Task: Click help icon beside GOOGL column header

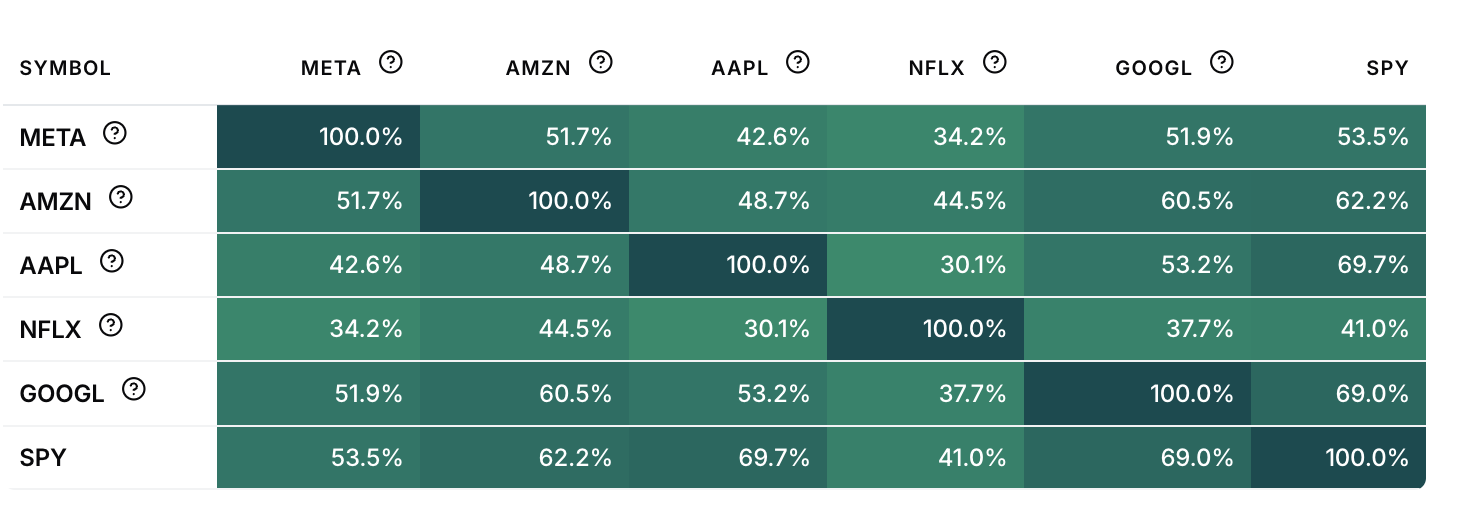Action: [1222, 63]
